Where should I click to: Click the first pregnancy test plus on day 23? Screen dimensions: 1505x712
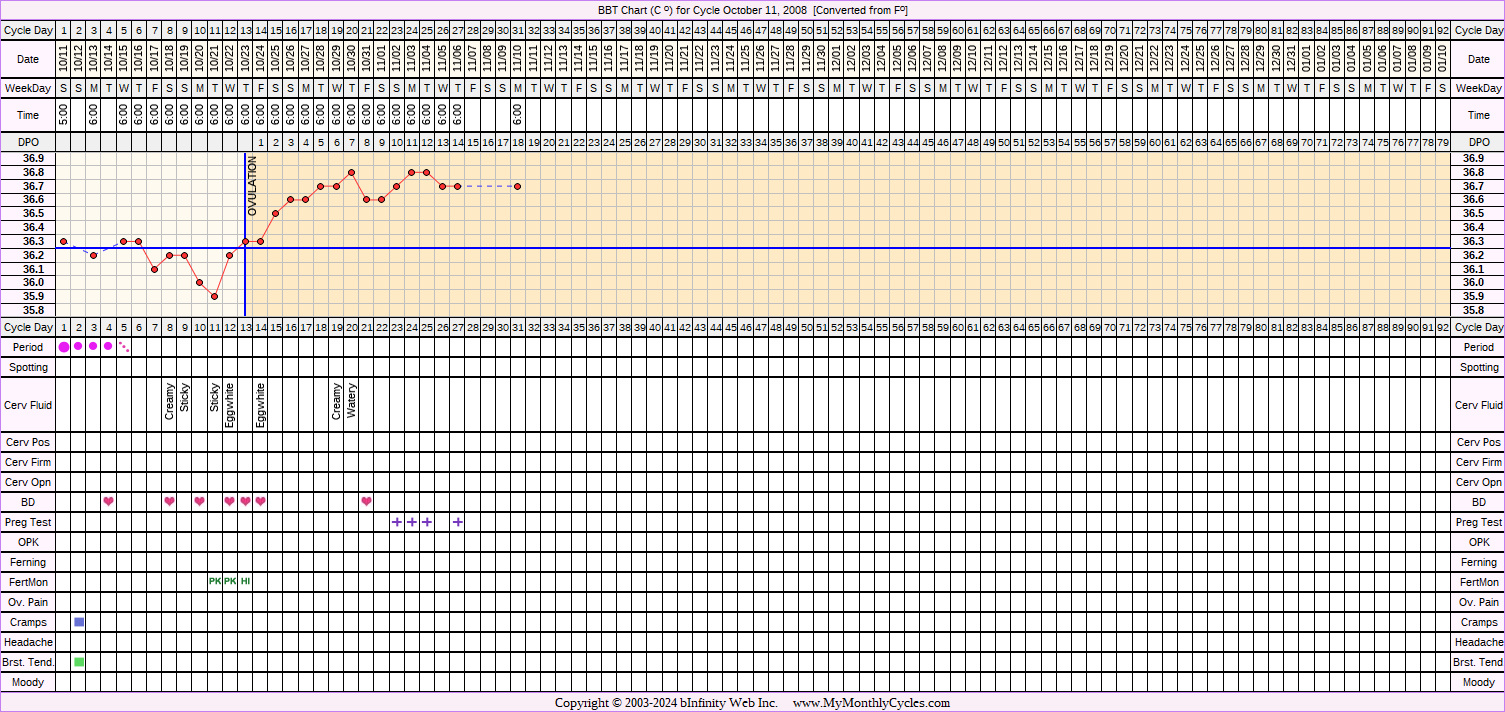397,522
